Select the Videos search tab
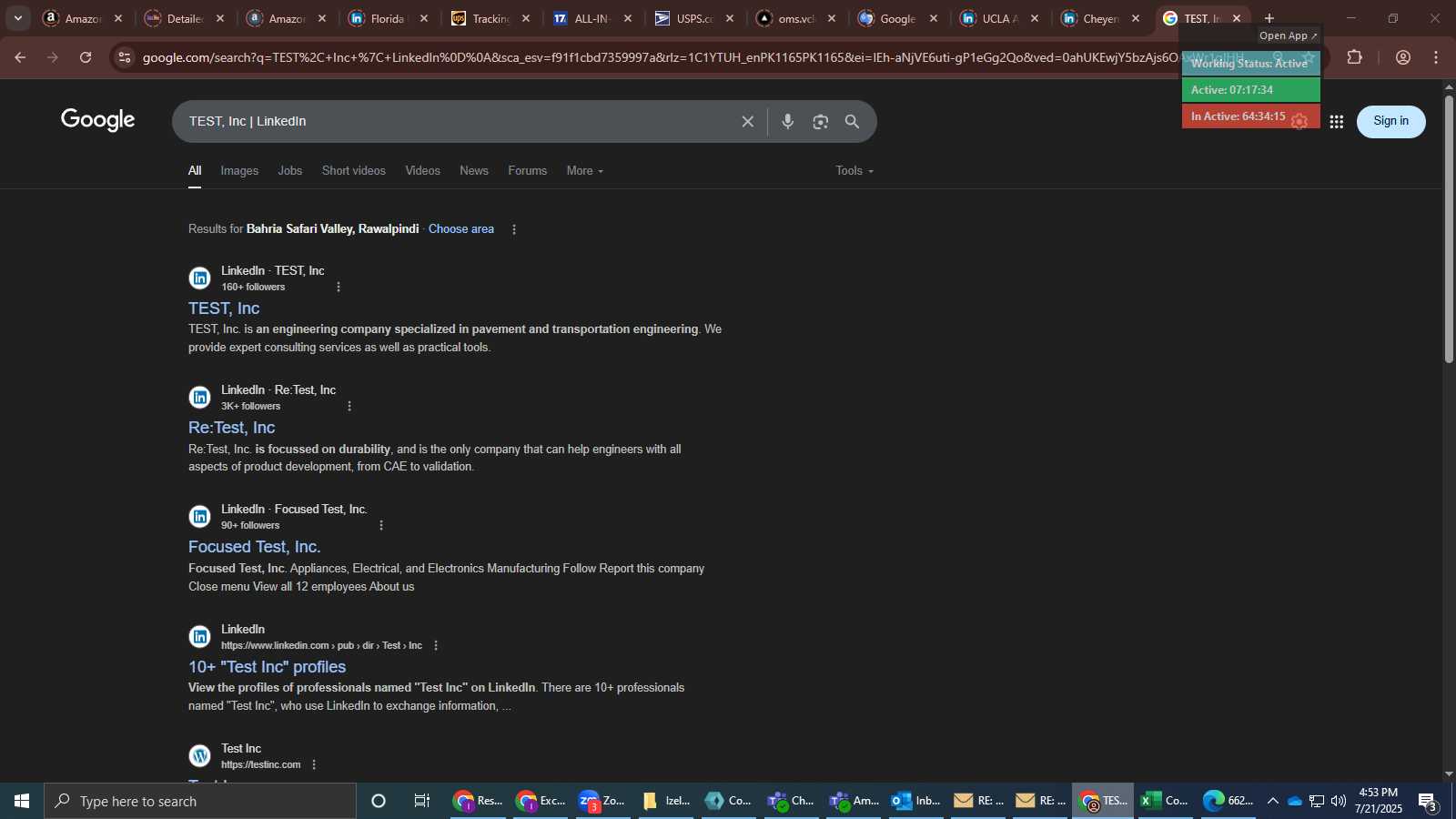This screenshot has width=1456, height=819. [x=422, y=171]
